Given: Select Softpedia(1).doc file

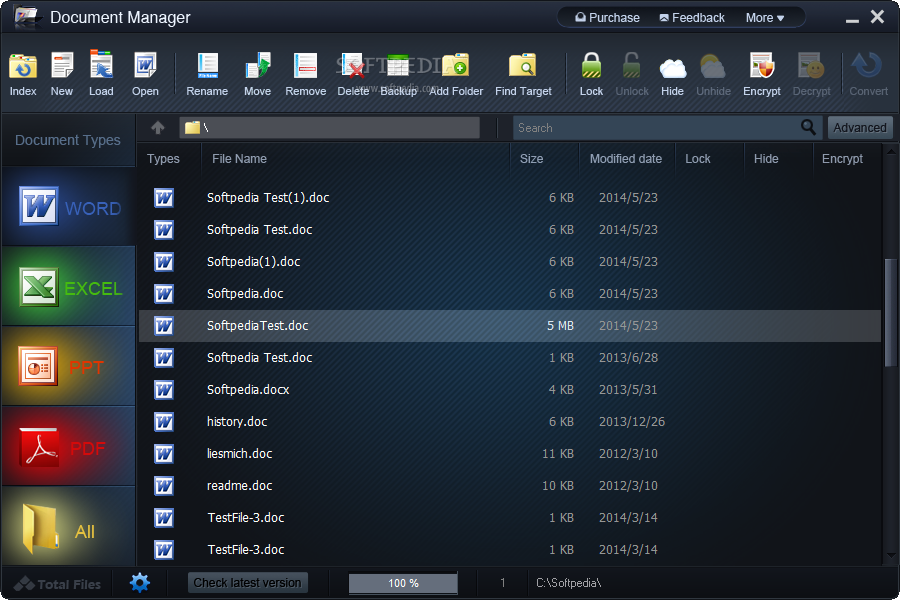Looking at the screenshot, I should (253, 262).
